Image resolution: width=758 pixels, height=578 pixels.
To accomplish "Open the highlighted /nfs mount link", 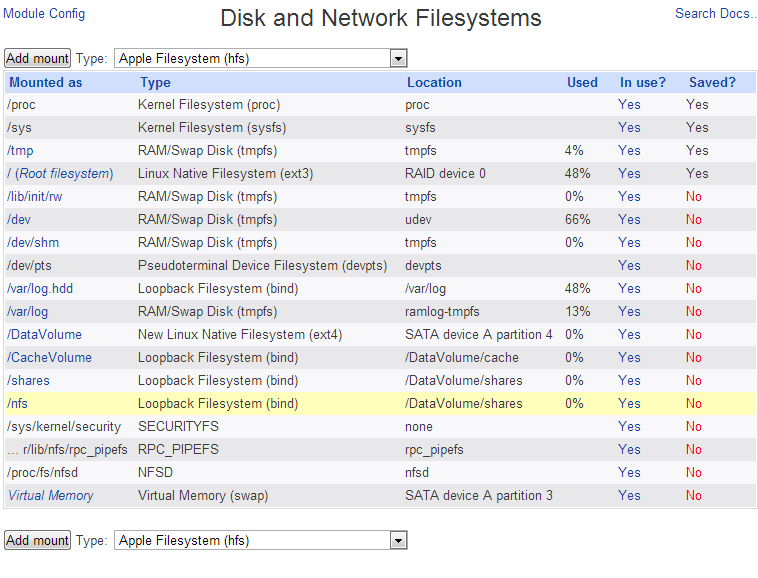I will pyautogui.click(x=17, y=404).
